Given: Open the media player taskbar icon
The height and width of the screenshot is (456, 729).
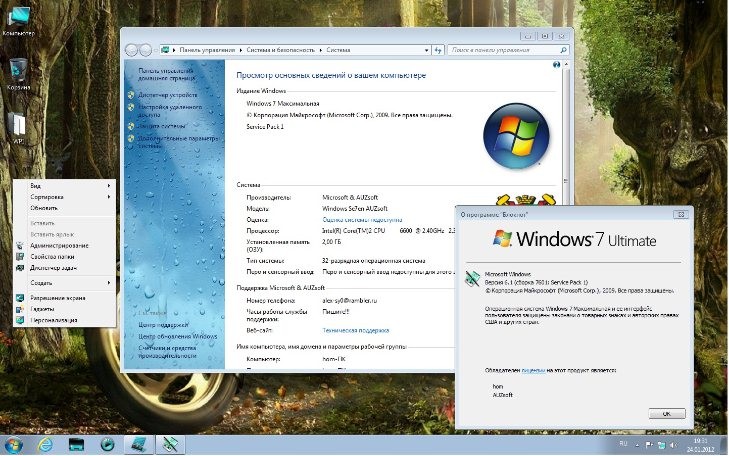Looking at the screenshot, I should 107,445.
